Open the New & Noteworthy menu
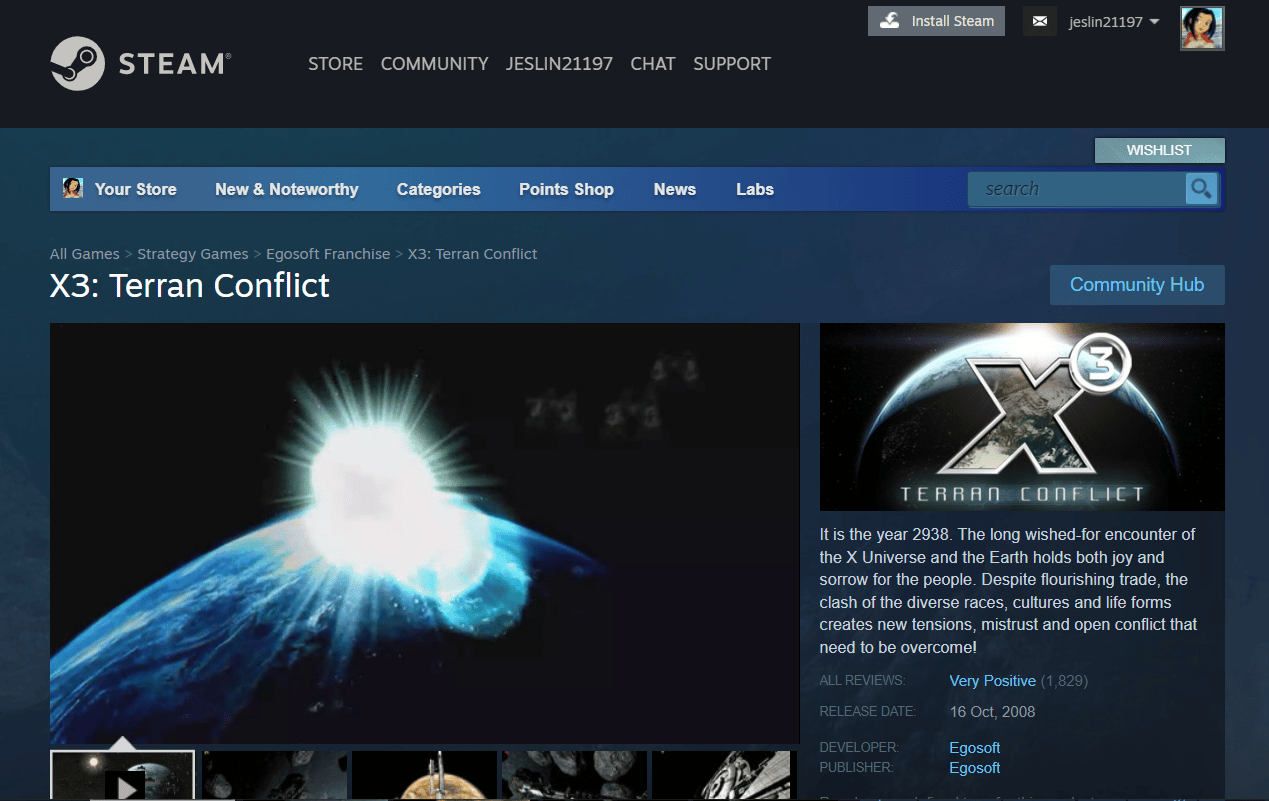 [x=286, y=189]
